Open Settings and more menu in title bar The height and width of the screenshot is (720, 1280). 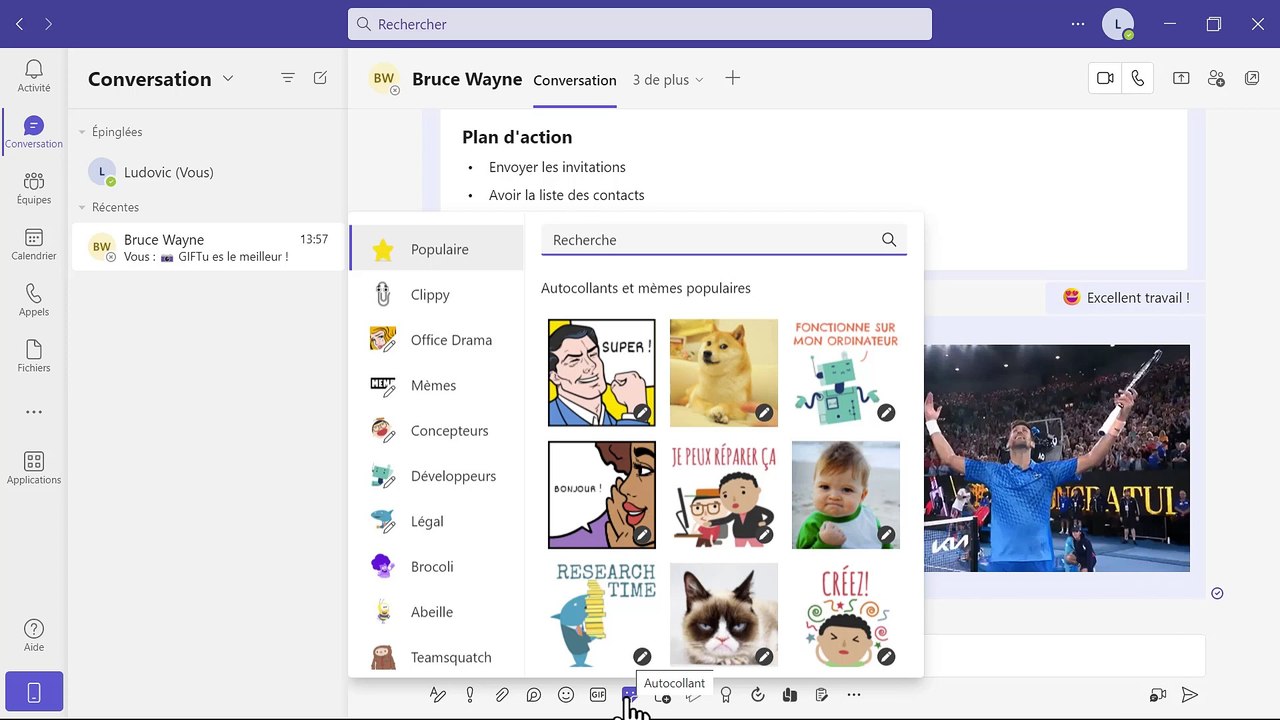point(1077,24)
